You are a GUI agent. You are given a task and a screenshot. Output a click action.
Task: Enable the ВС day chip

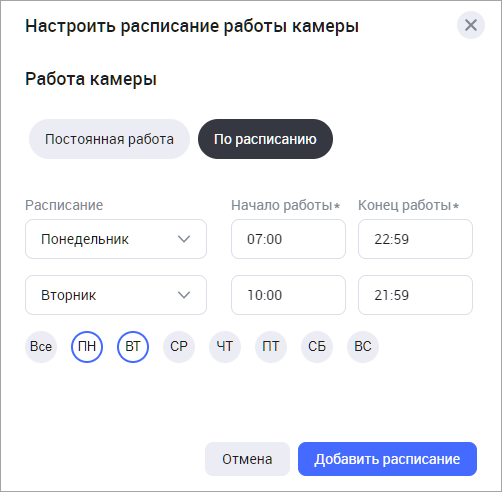(x=363, y=347)
